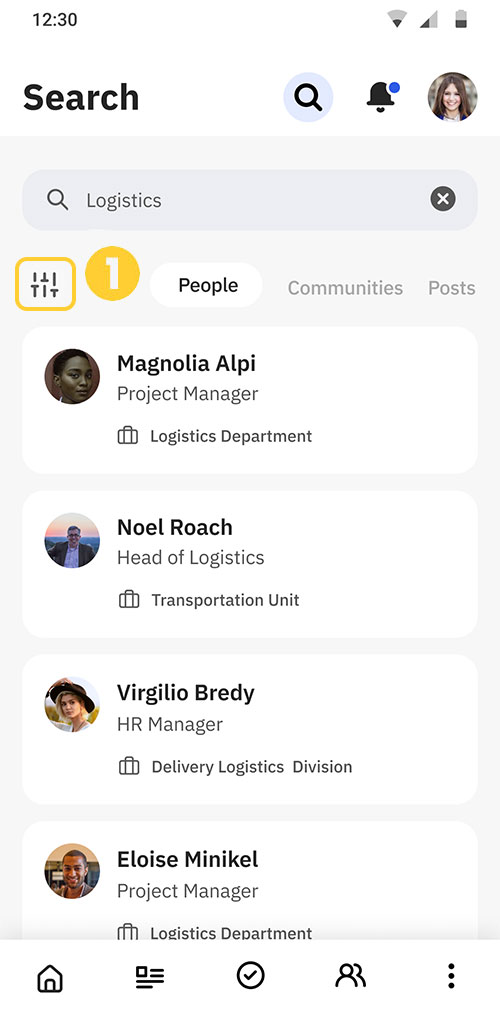Open notifications bell icon
This screenshot has height=1017, width=500.
(x=381, y=97)
